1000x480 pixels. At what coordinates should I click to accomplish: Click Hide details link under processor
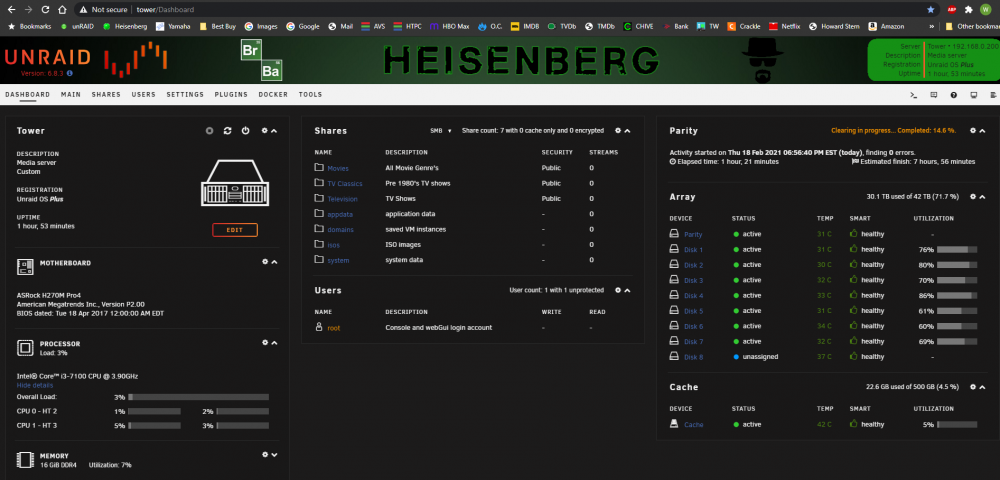click(35, 385)
